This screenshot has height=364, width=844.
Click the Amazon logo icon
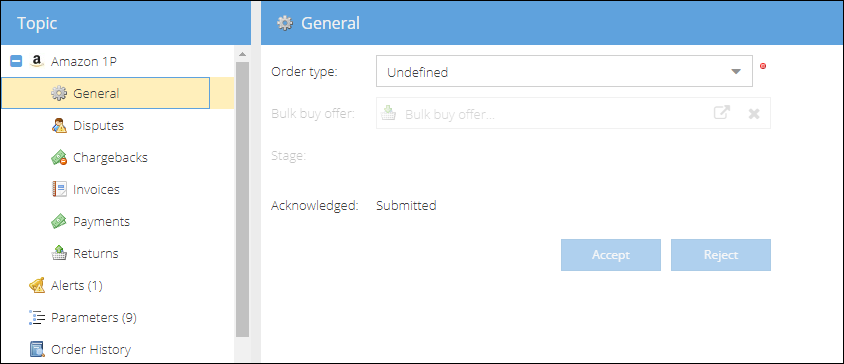(x=36, y=61)
